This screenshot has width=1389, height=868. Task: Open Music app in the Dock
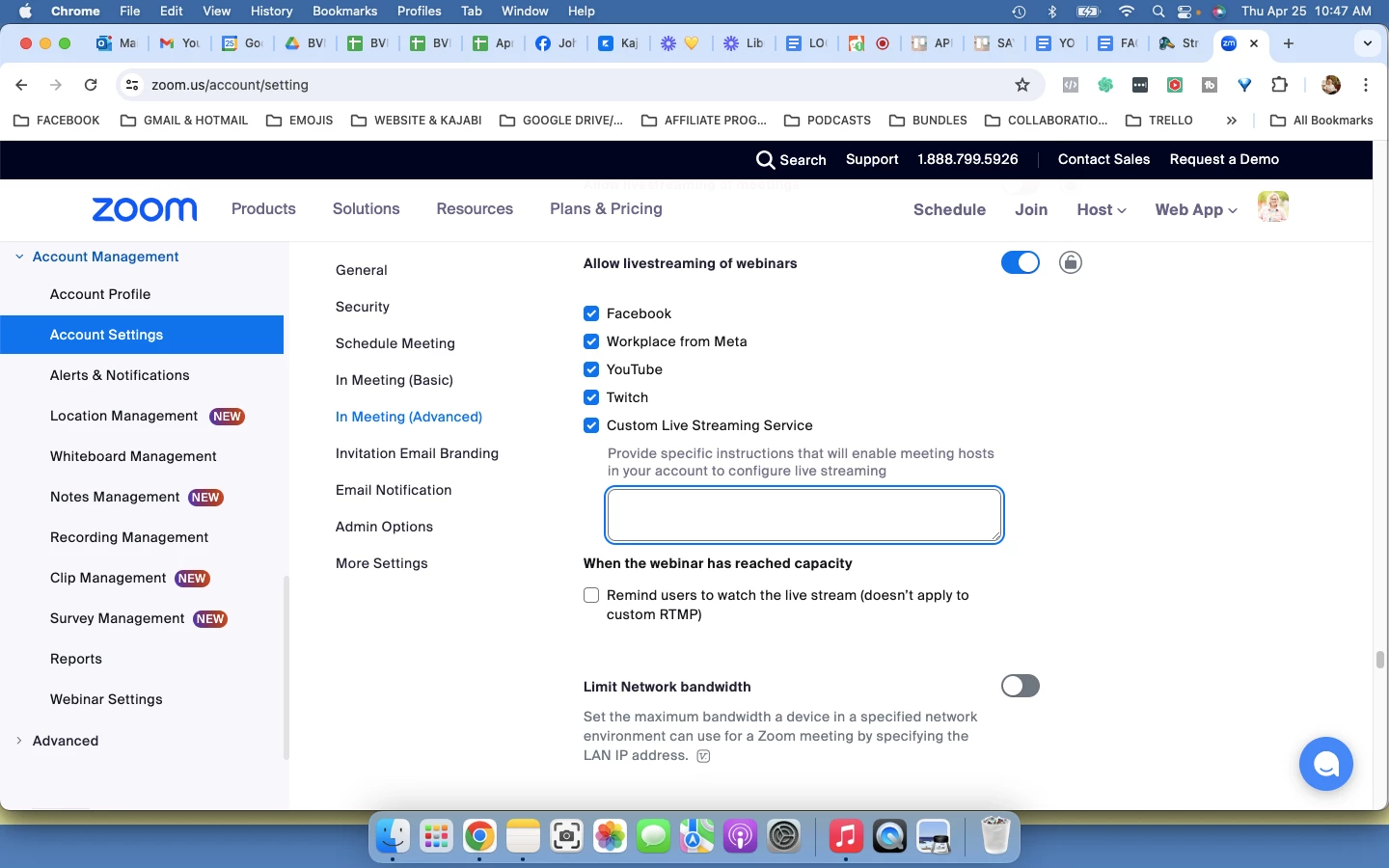(x=846, y=835)
